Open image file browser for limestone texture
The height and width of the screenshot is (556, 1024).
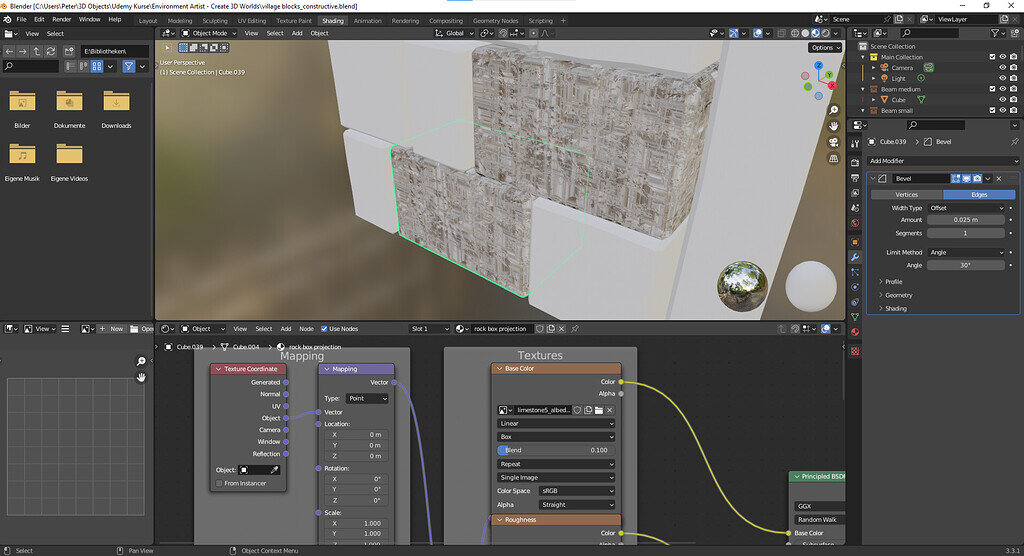click(598, 410)
